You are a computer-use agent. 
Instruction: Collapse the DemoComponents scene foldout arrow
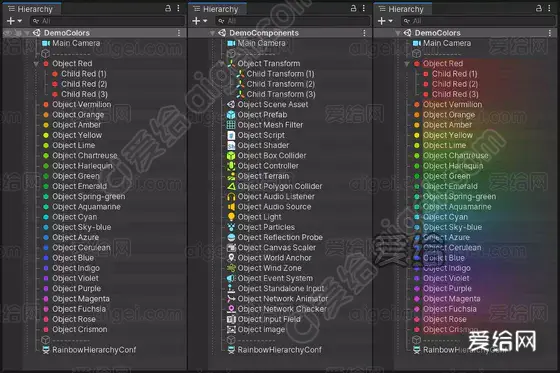point(212,33)
